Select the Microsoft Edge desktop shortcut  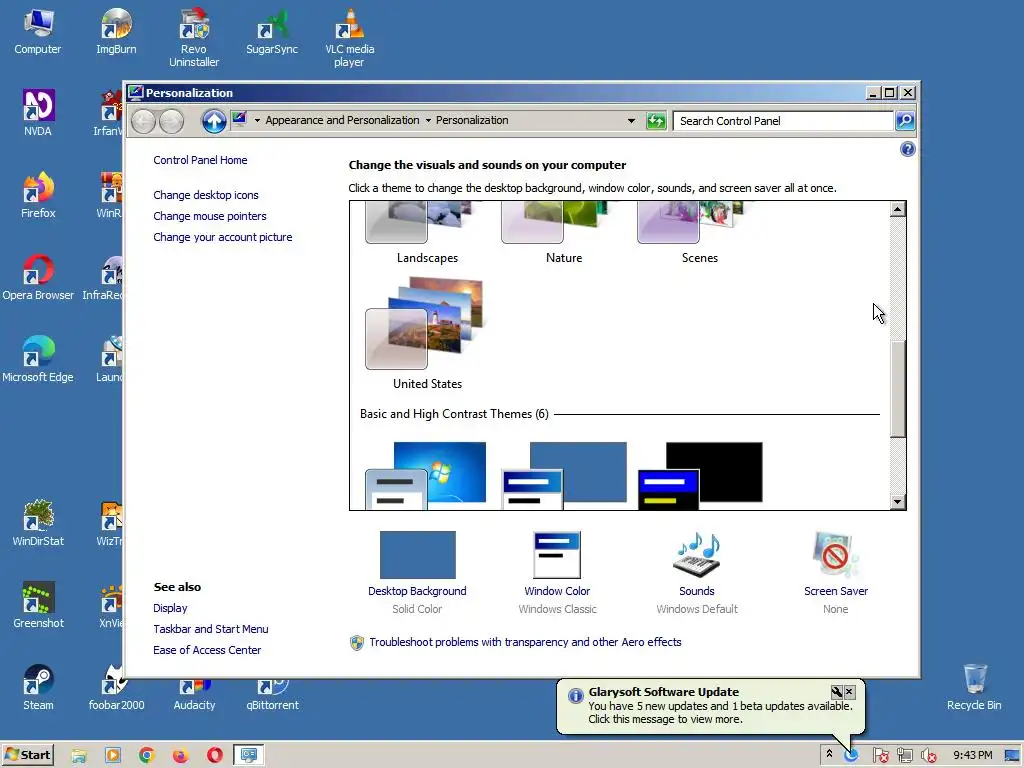[38, 359]
